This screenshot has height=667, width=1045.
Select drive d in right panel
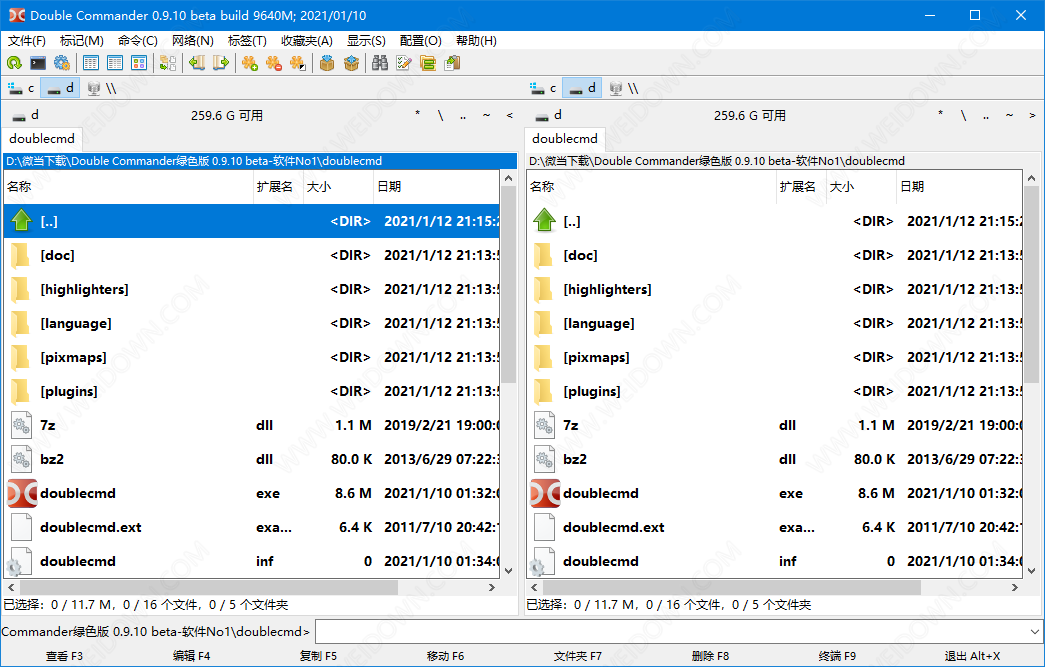pyautogui.click(x=582, y=88)
